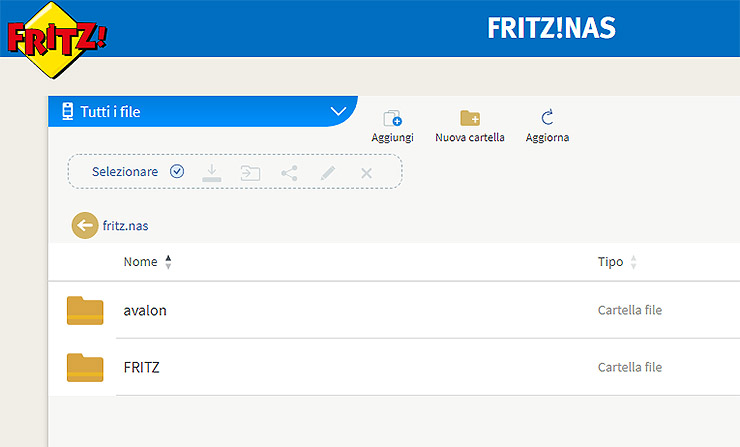This screenshot has height=447, width=740.
Task: Click the avalon folder icon
Action: [85, 310]
